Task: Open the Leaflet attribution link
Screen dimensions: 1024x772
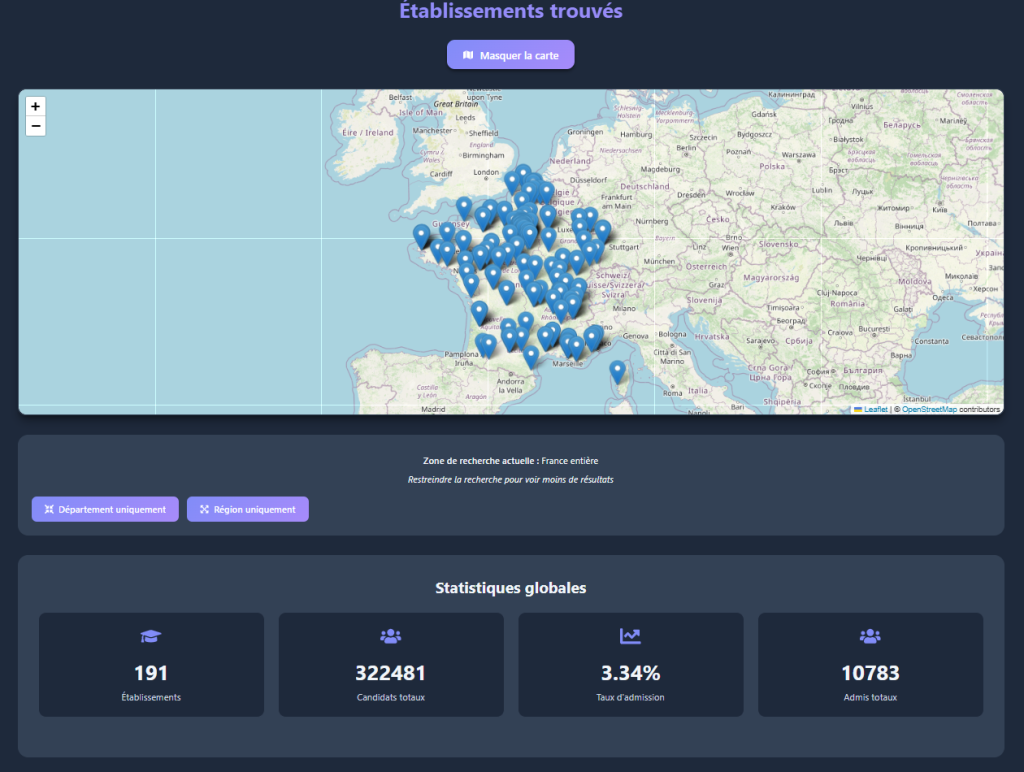Action: click(875, 410)
